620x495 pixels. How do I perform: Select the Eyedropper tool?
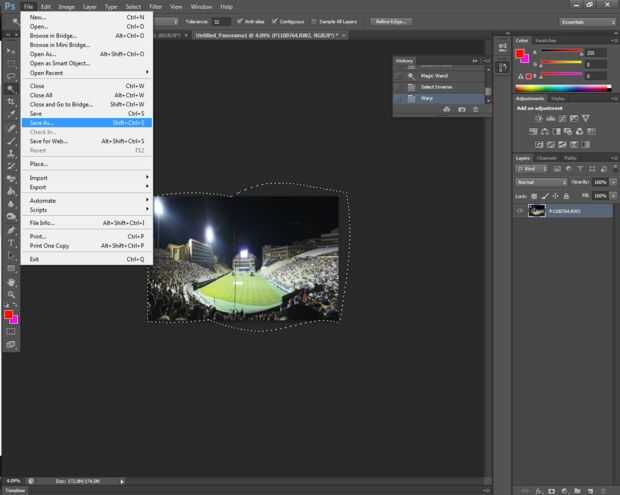[11, 115]
